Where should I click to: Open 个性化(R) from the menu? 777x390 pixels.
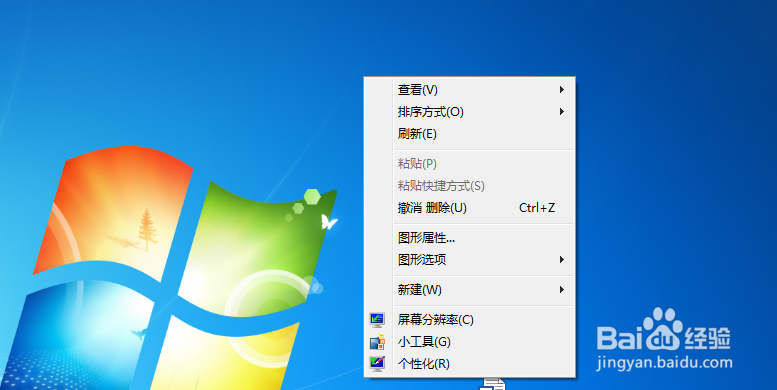[469, 364]
